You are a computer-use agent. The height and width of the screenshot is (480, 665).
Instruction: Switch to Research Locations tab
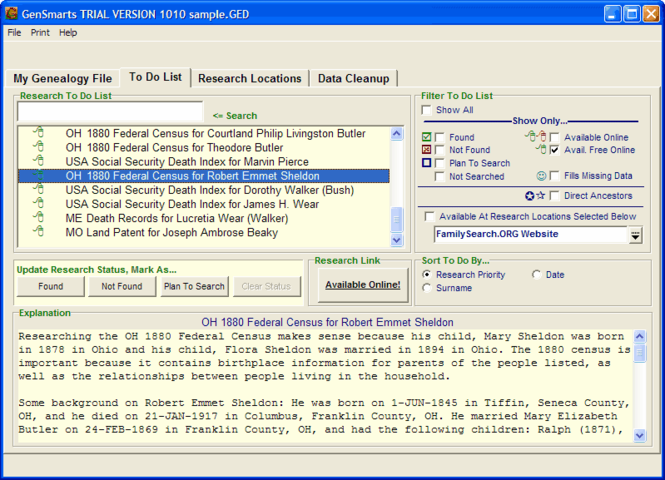coord(250,78)
